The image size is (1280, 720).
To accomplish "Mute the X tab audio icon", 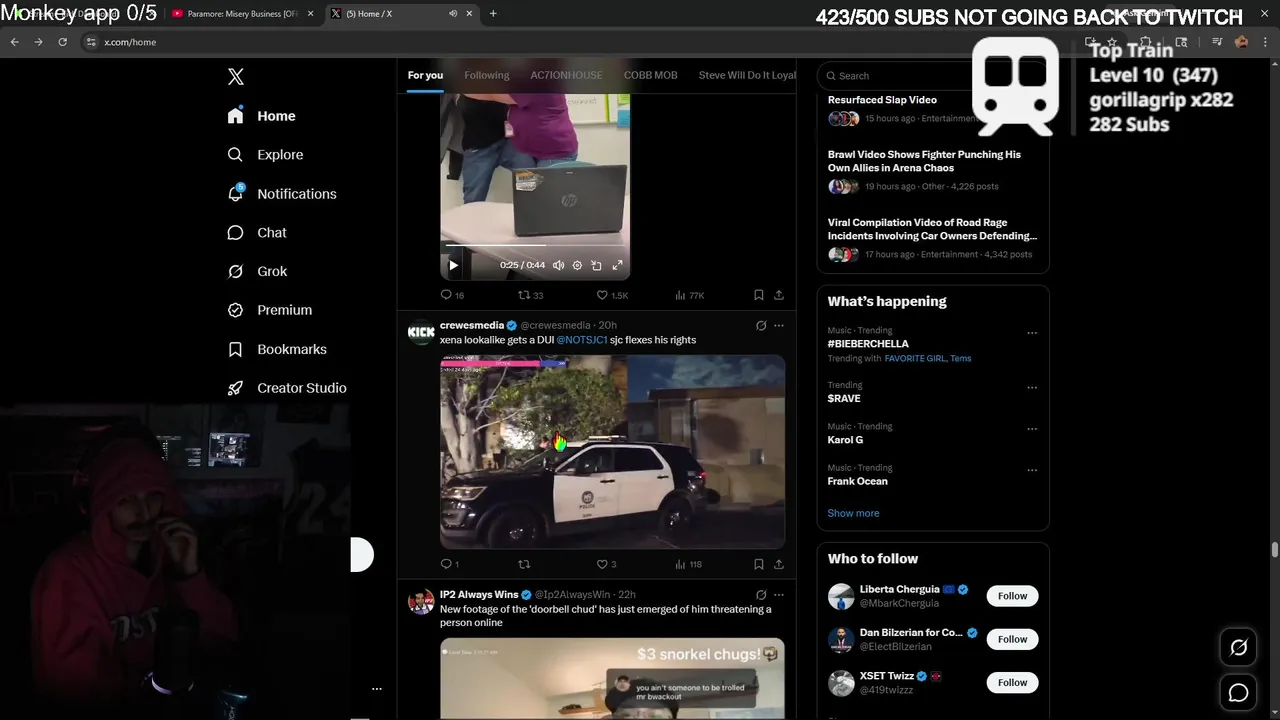I will tap(453, 14).
